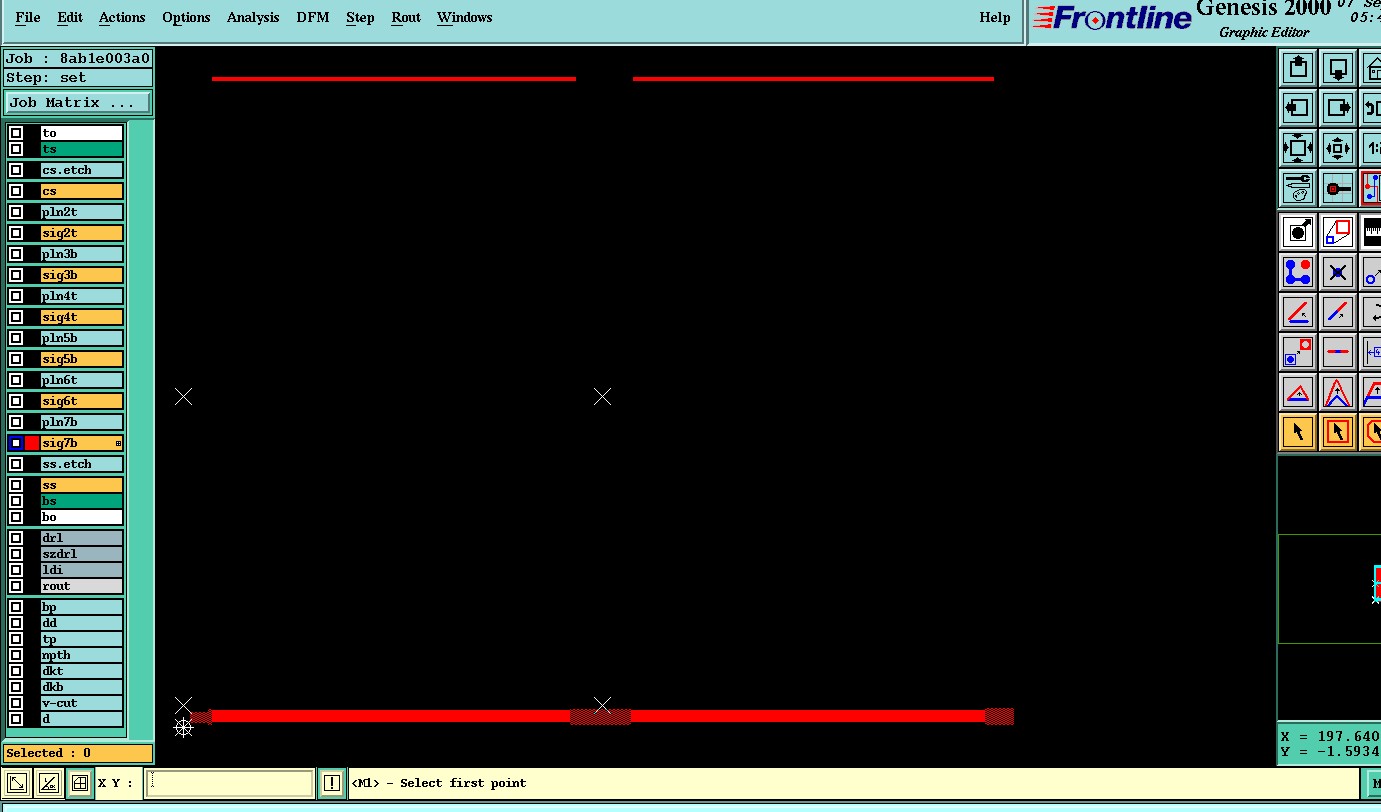Select the bs layer name

coord(82,501)
